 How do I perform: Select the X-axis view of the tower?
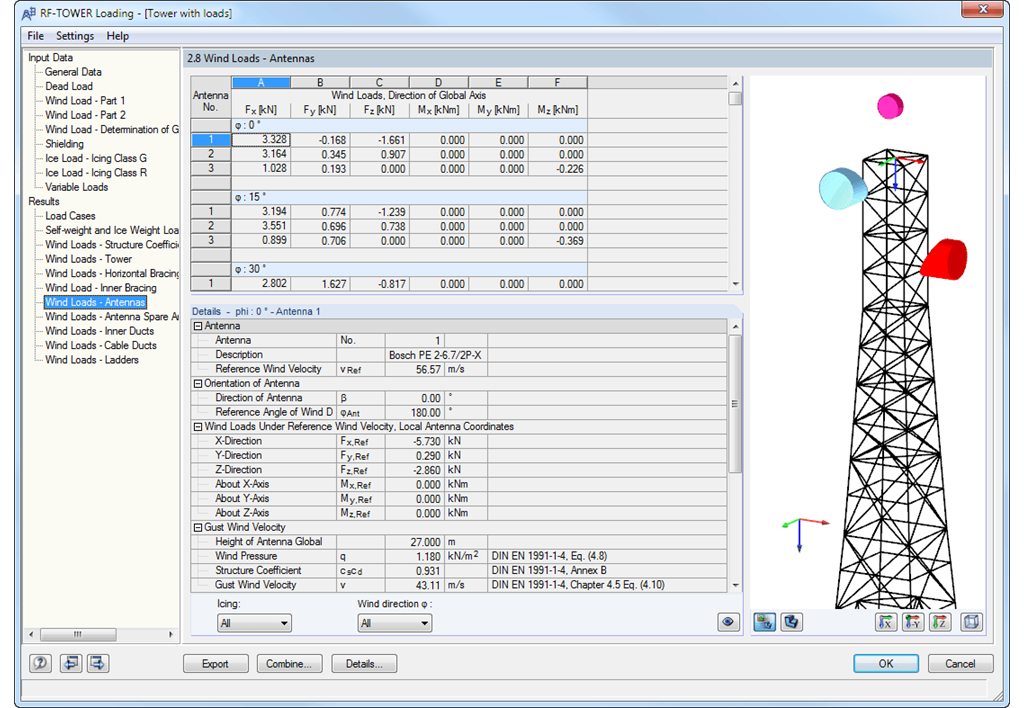pos(886,623)
